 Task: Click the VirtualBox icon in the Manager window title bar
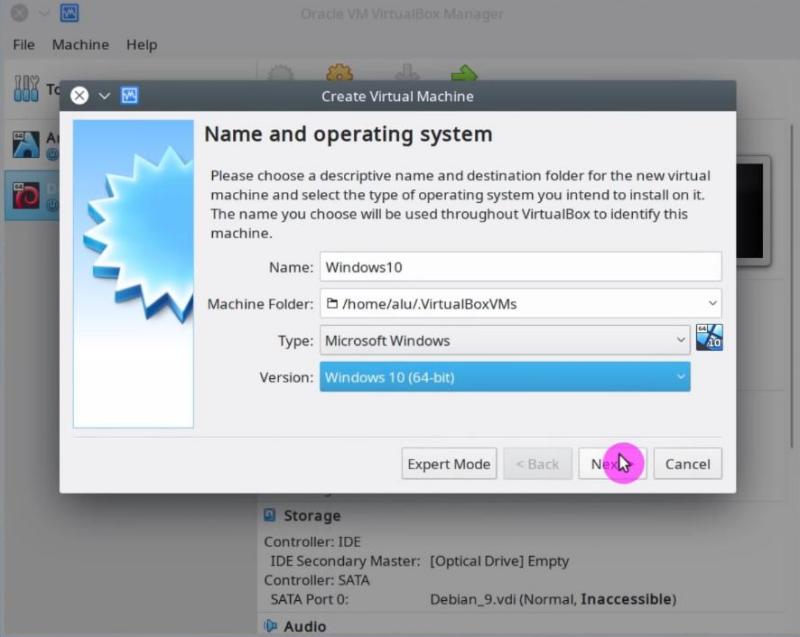pos(69,13)
